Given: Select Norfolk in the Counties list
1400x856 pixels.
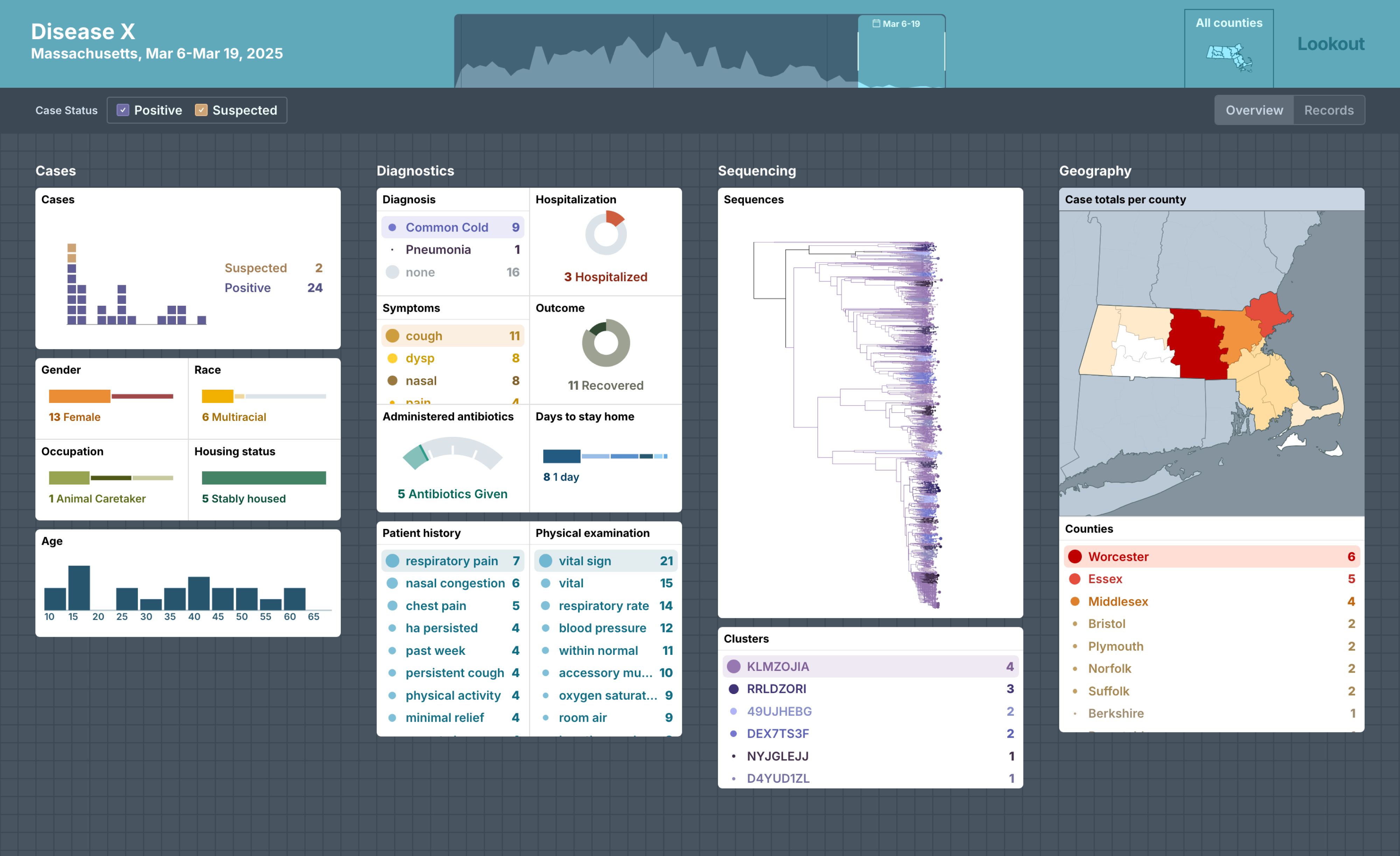Looking at the screenshot, I should point(1211,668).
